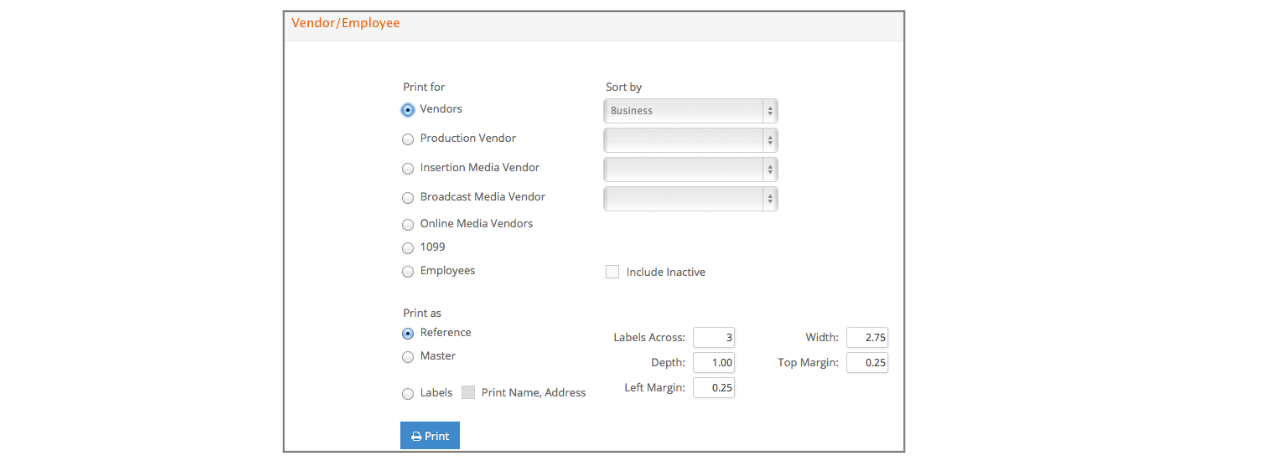Select Insertion Media Vendor radio button
Screen dimensions: 1281x471
click(408, 169)
